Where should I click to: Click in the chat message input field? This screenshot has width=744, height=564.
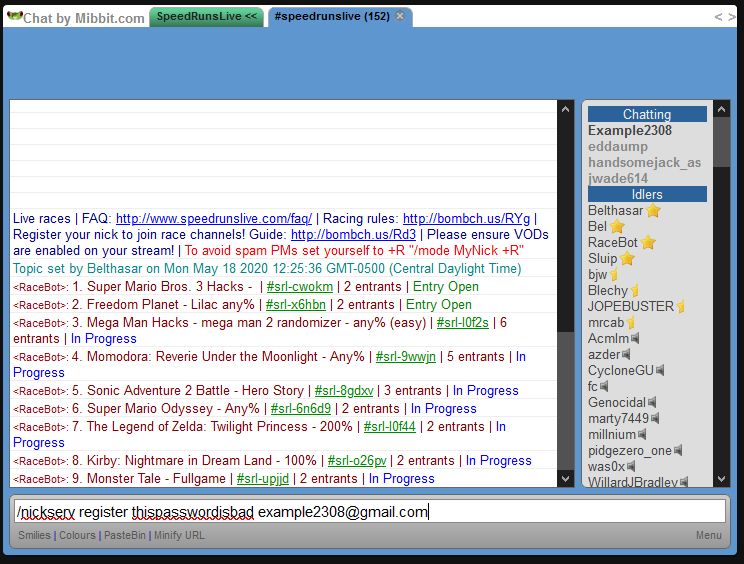370,511
